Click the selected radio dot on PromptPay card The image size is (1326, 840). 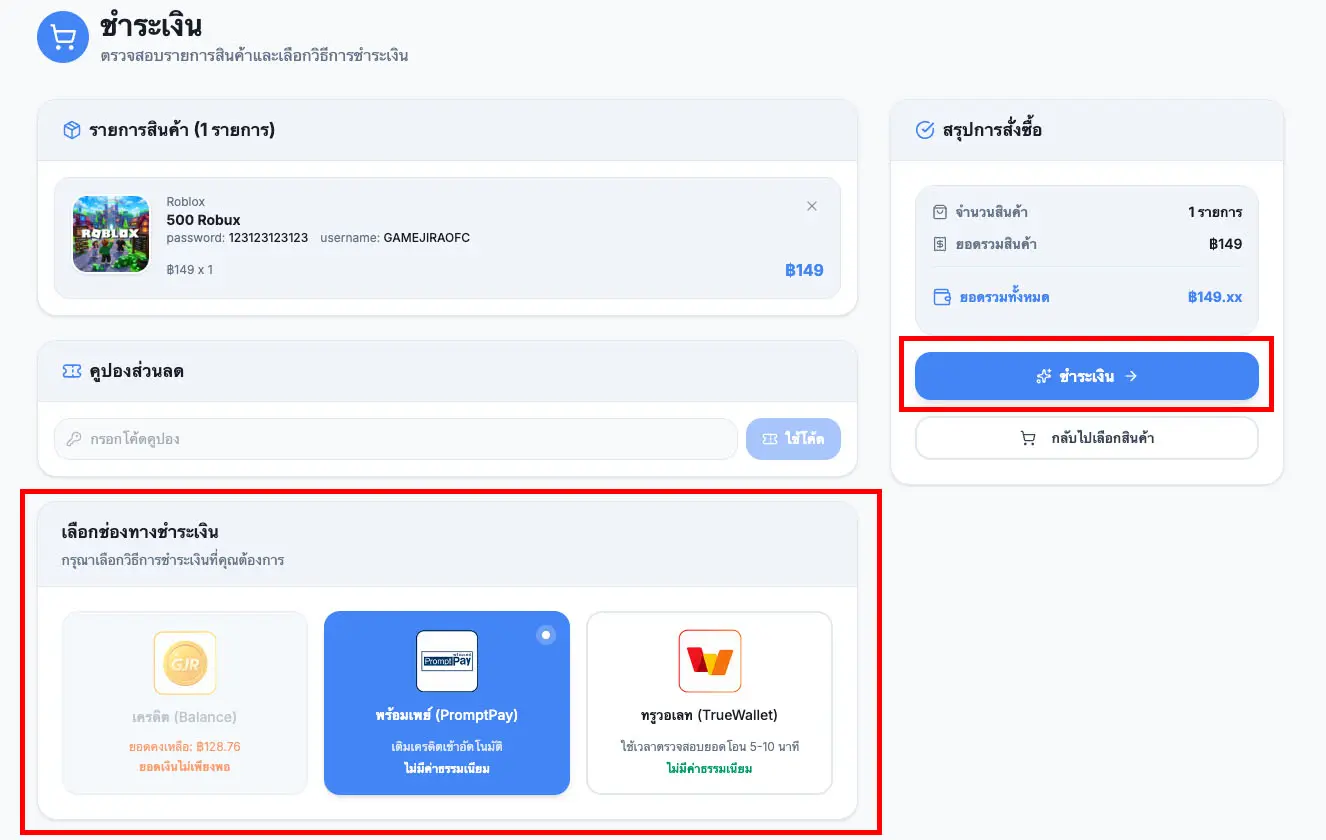(545, 635)
